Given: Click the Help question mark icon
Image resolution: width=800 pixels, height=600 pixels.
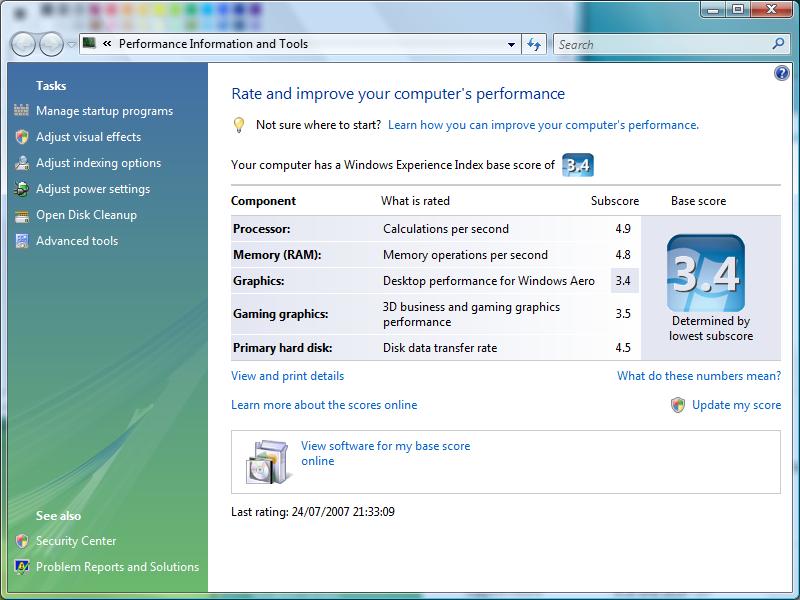Looking at the screenshot, I should (782, 73).
